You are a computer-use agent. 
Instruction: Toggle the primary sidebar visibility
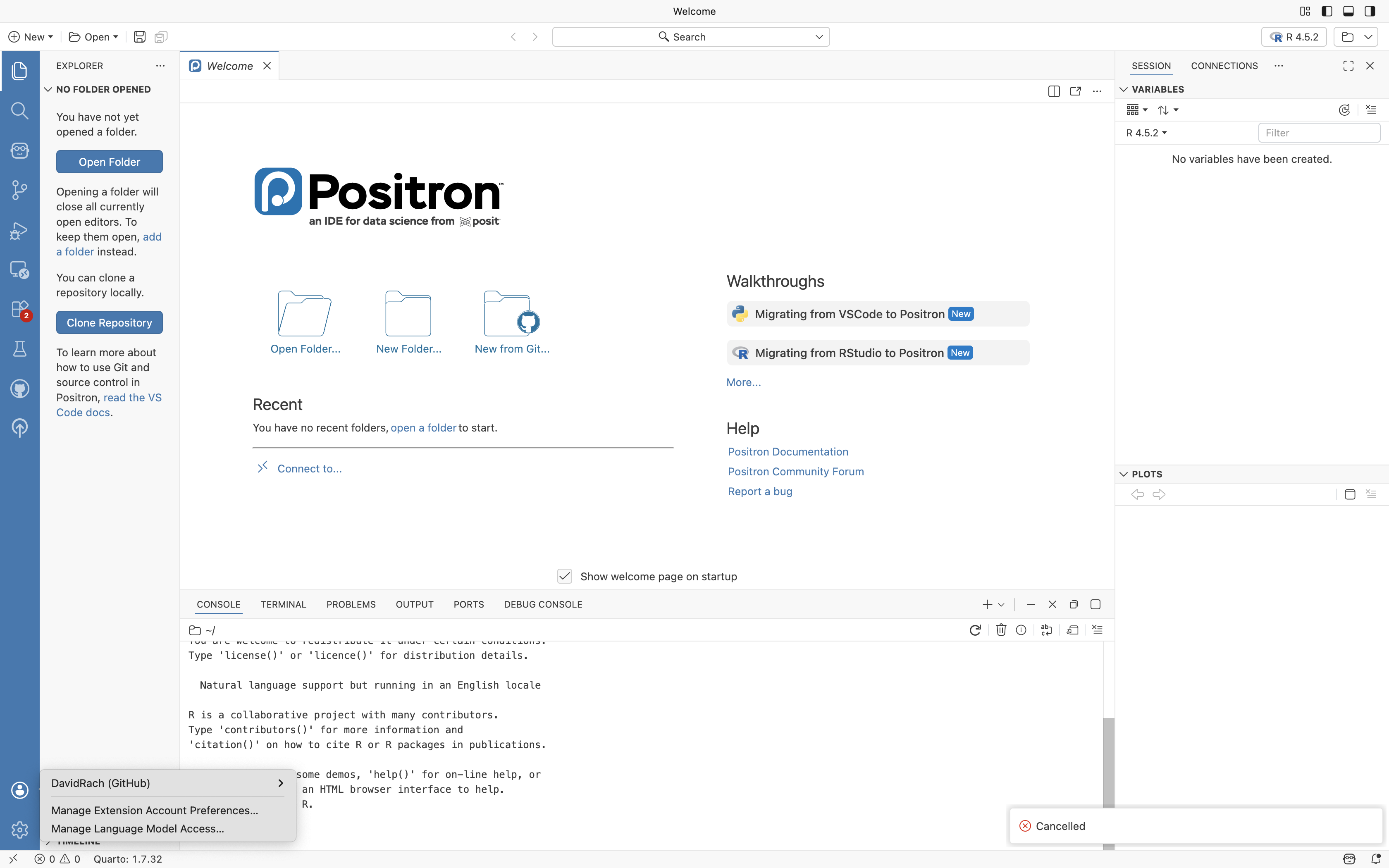point(1327,11)
